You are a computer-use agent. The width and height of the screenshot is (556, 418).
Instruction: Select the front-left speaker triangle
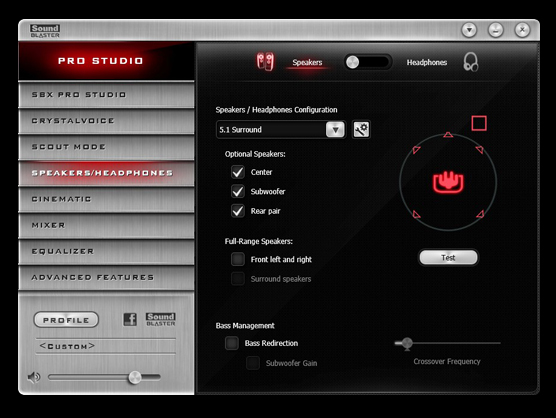pos(417,150)
